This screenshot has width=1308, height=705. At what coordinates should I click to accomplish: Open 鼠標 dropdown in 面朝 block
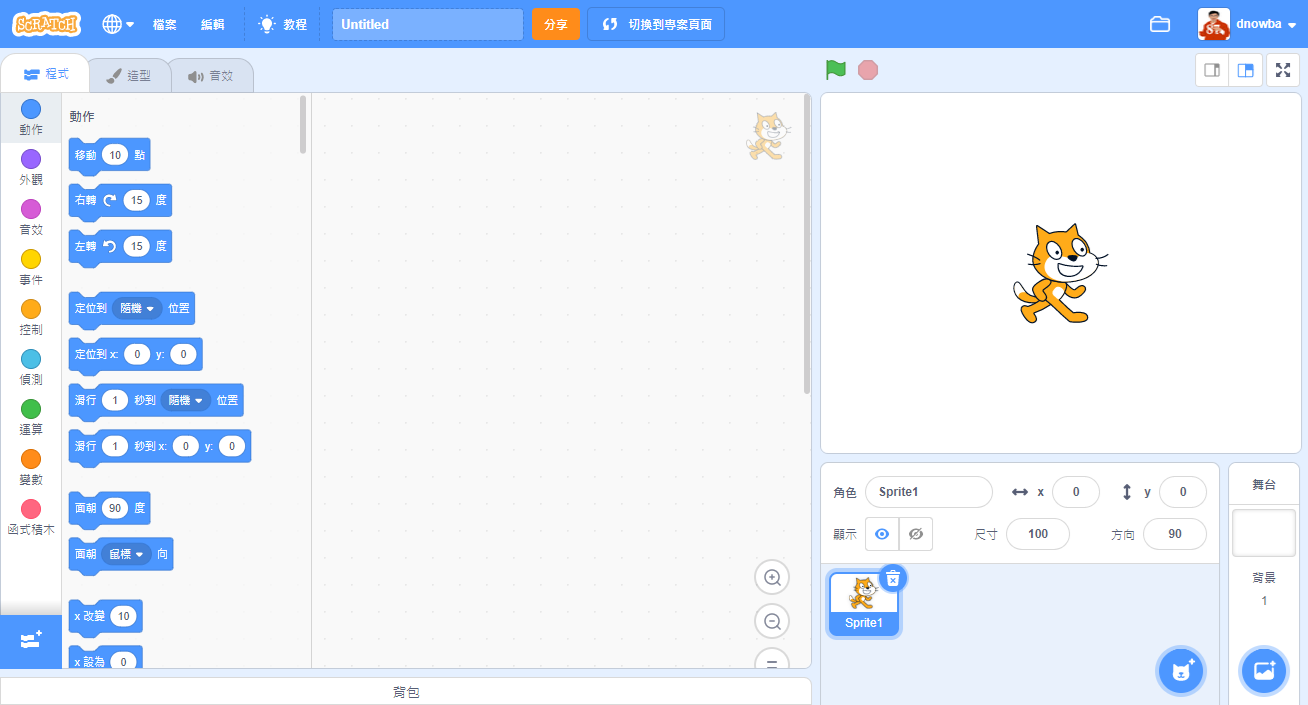tap(126, 553)
